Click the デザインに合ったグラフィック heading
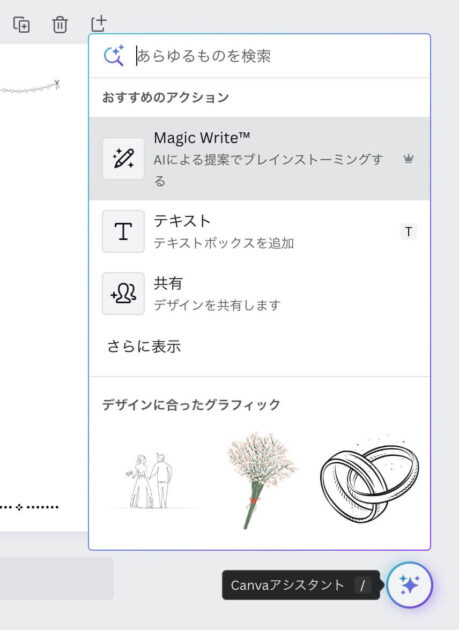This screenshot has height=630, width=459. (191, 405)
